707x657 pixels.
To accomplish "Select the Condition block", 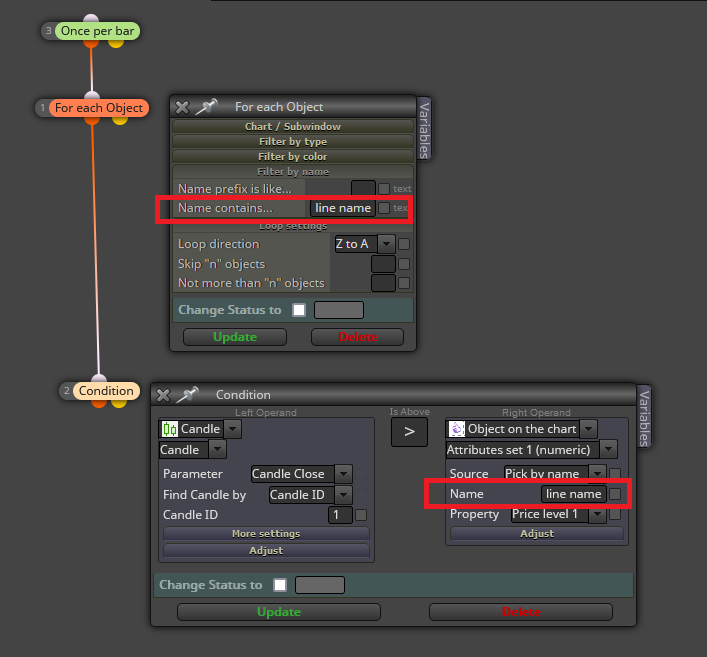I will click(x=106, y=391).
